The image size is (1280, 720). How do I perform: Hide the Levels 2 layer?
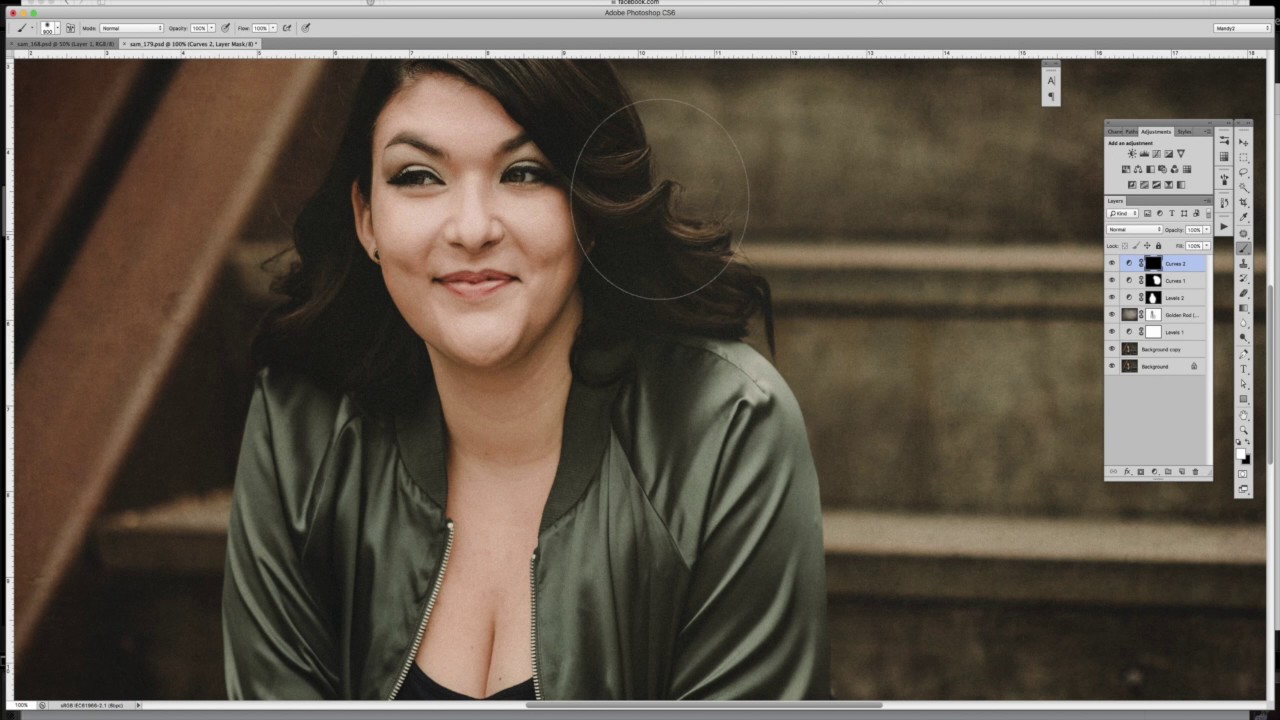1112,298
